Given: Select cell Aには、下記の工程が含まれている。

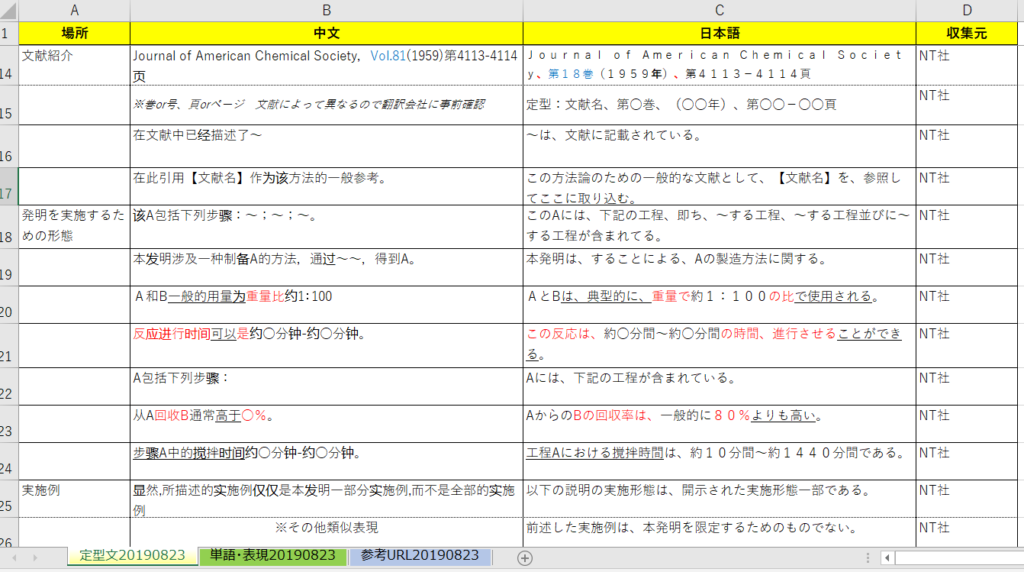Looking at the screenshot, I should (x=719, y=387).
